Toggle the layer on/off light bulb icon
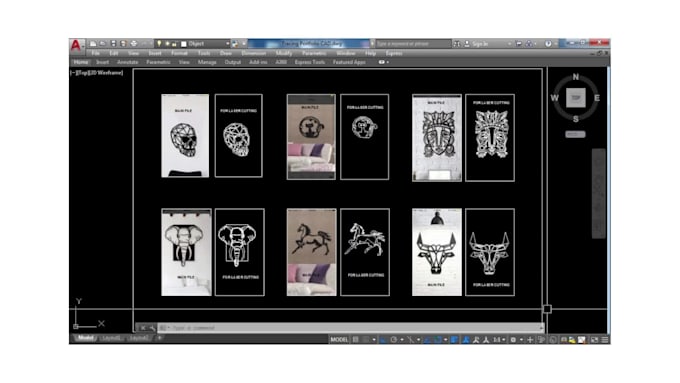The width and height of the screenshot is (680, 383). (x=159, y=44)
